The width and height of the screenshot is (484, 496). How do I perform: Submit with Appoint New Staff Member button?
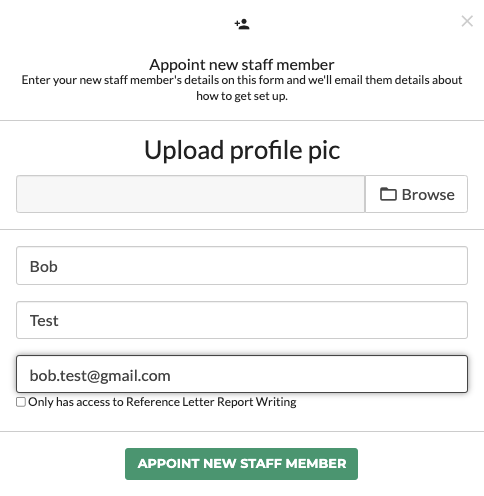pyautogui.click(x=241, y=464)
